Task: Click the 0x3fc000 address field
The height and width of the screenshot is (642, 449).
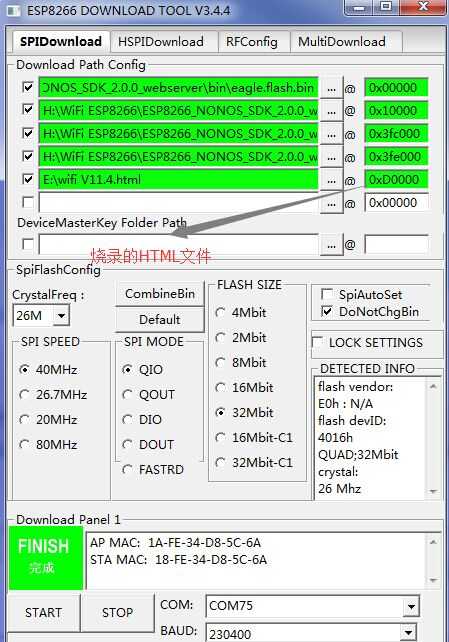Action: [x=396, y=133]
